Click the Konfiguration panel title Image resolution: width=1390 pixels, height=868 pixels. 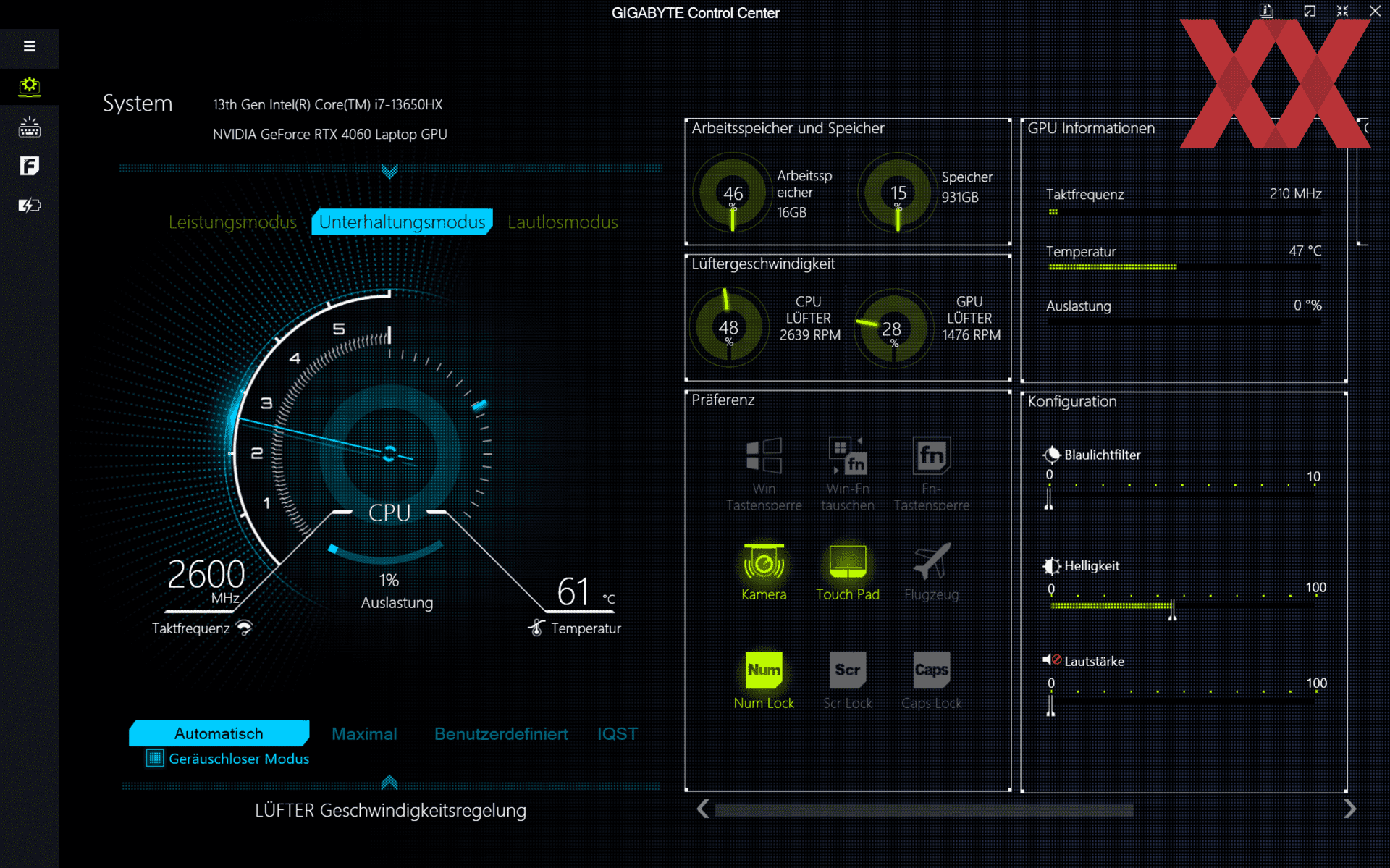click(1072, 401)
